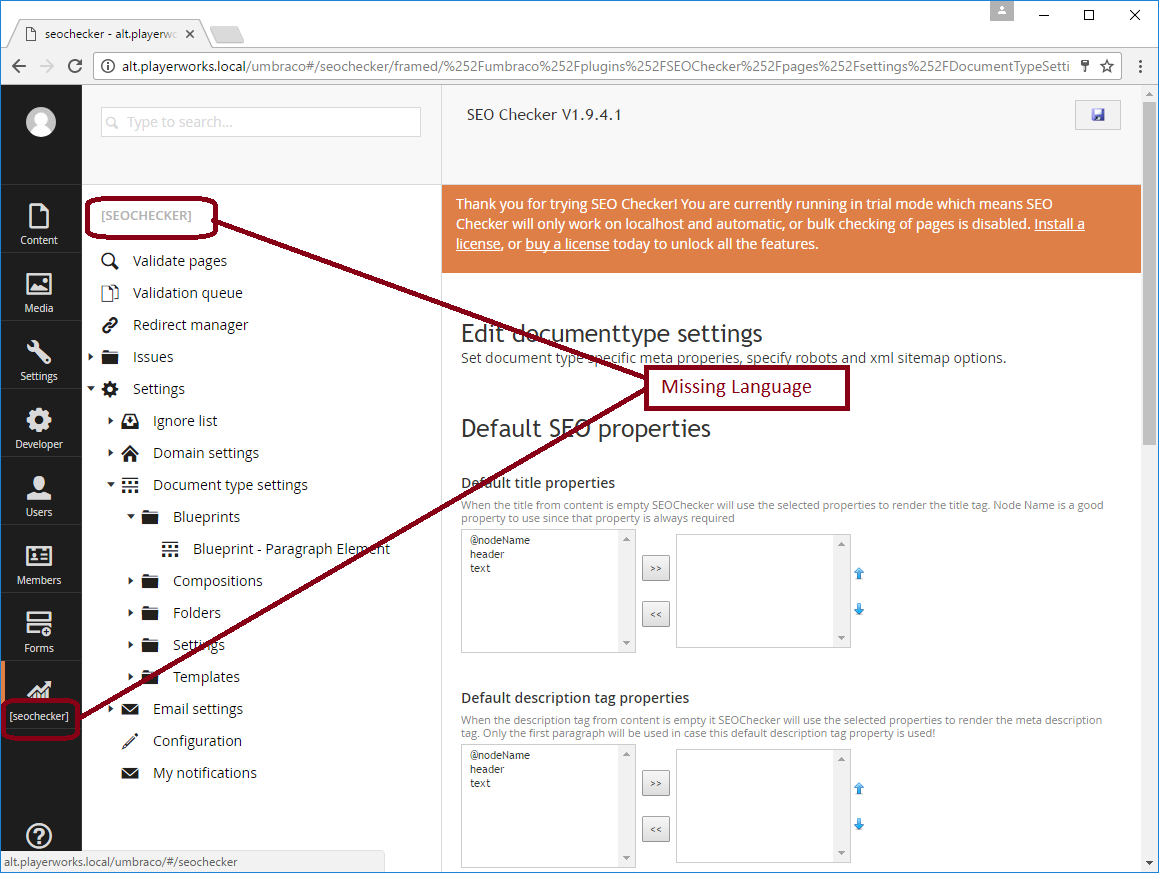Move title property up with blue arrow
This screenshot has height=873, width=1159.
[x=859, y=573]
